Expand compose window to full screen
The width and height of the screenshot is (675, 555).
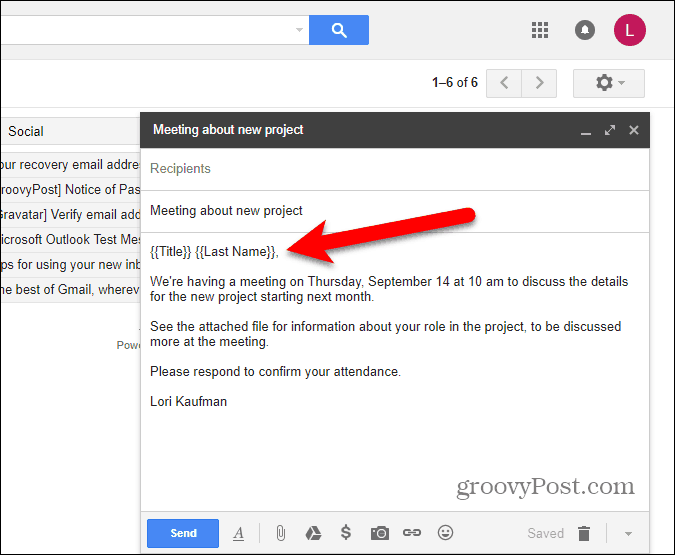(610, 130)
